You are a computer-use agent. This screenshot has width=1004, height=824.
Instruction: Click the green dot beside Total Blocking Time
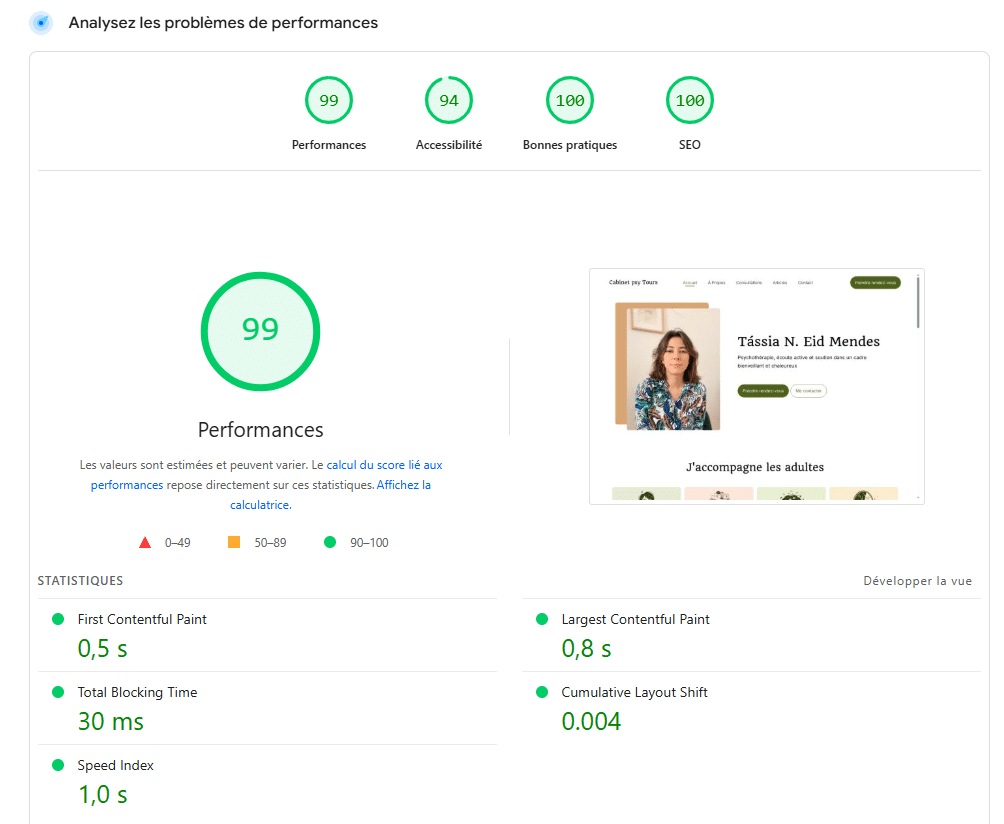[59, 692]
